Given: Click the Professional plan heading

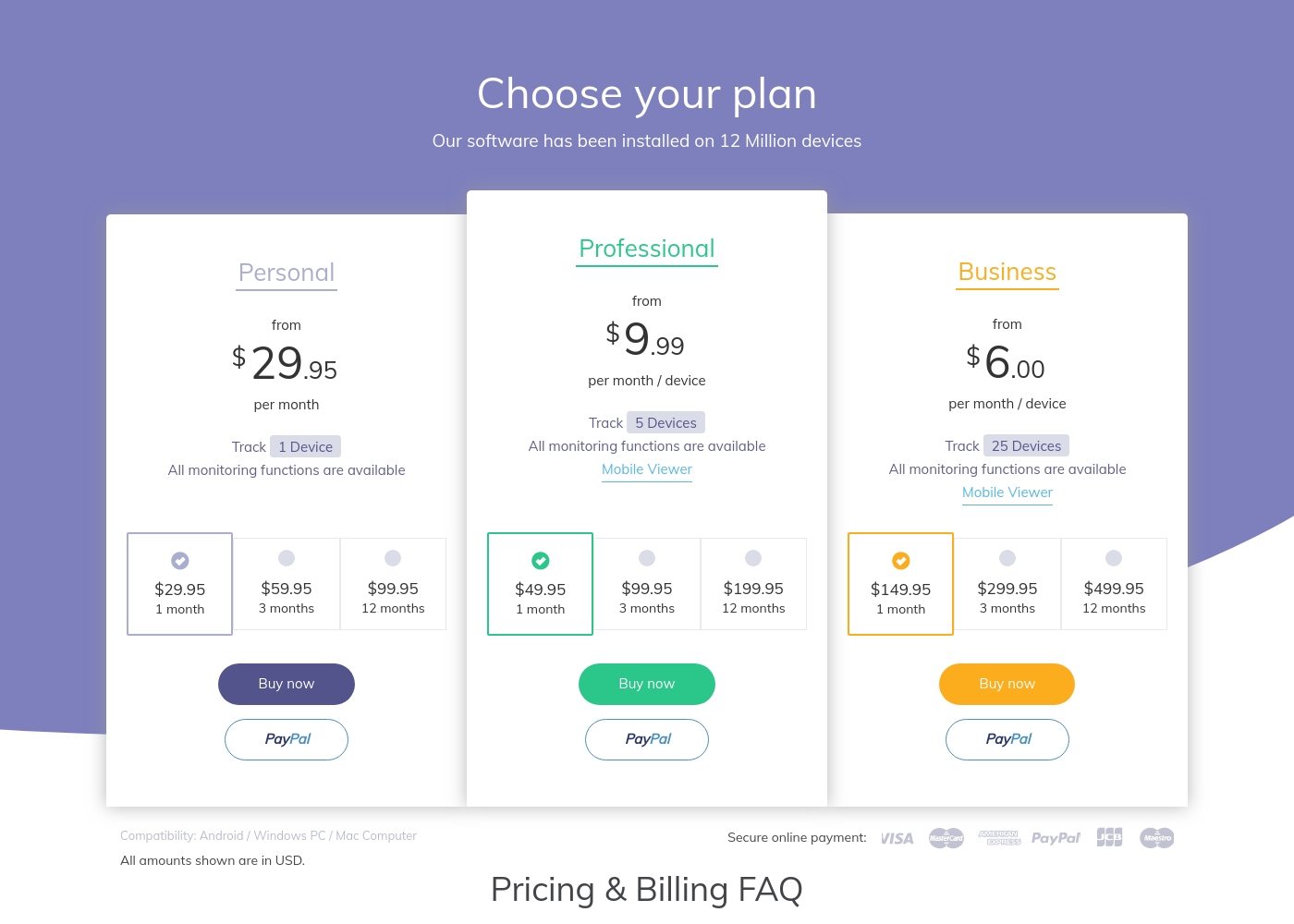Looking at the screenshot, I should click(647, 249).
